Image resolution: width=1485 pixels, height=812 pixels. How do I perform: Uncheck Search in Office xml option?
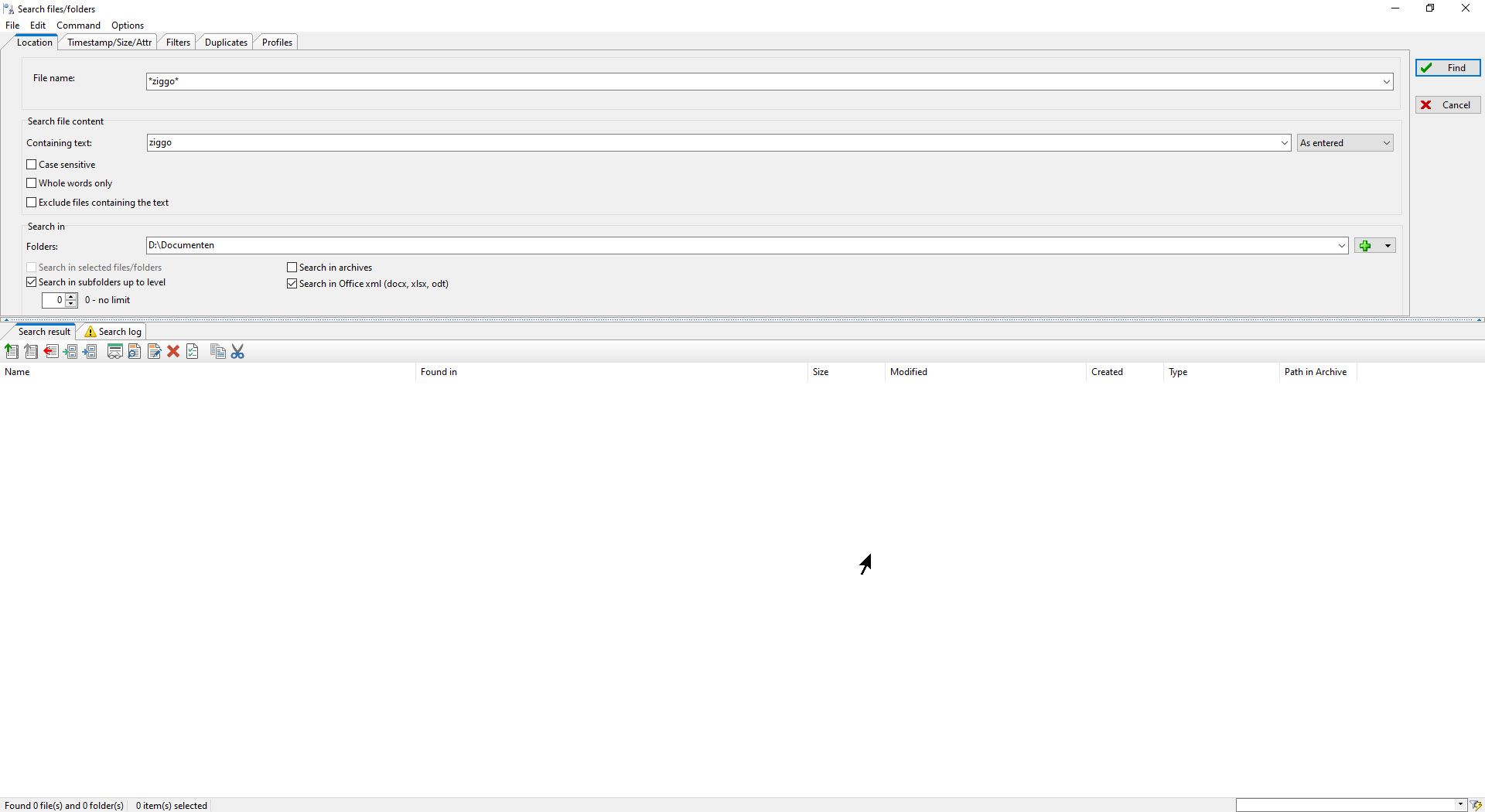[292, 284]
